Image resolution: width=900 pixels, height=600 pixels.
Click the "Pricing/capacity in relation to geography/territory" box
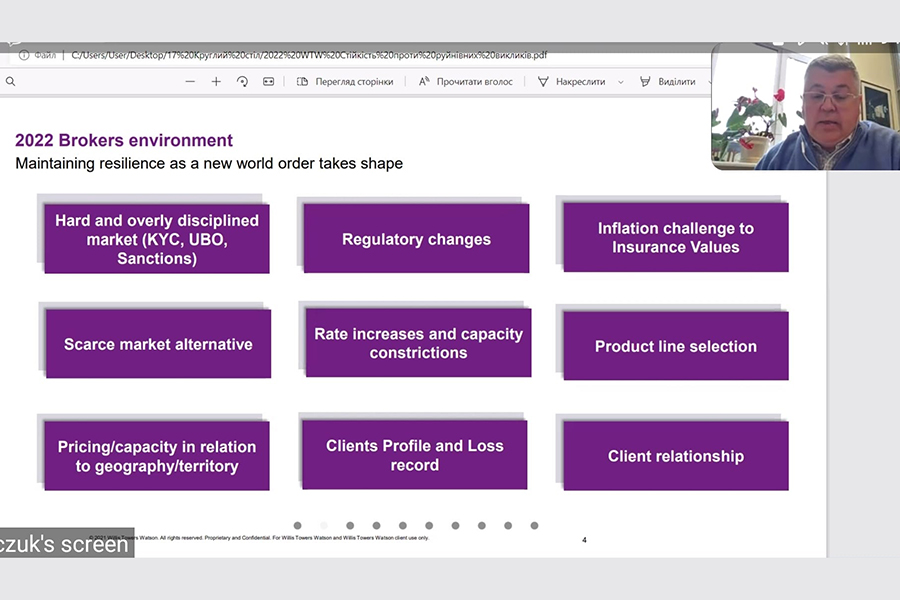pos(157,456)
